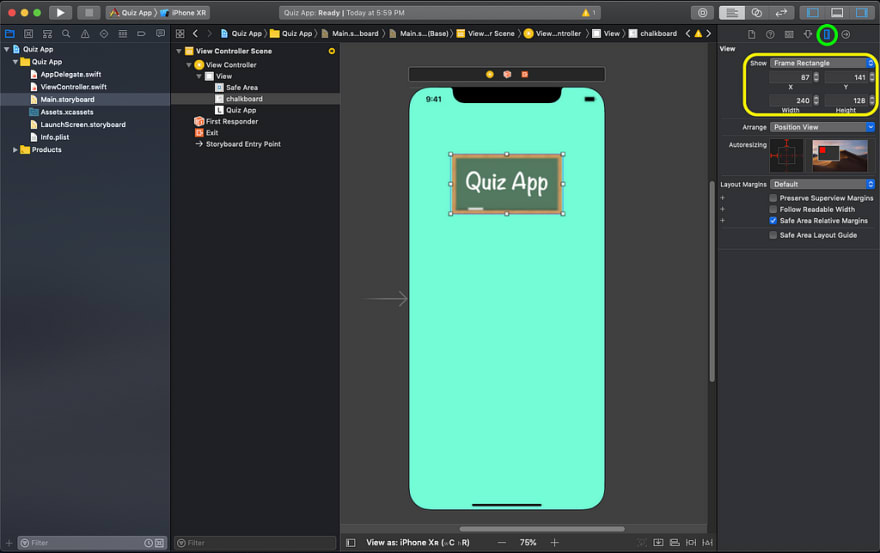Switch to the Standard editor
This screenshot has width=880, height=553.
(x=731, y=12)
